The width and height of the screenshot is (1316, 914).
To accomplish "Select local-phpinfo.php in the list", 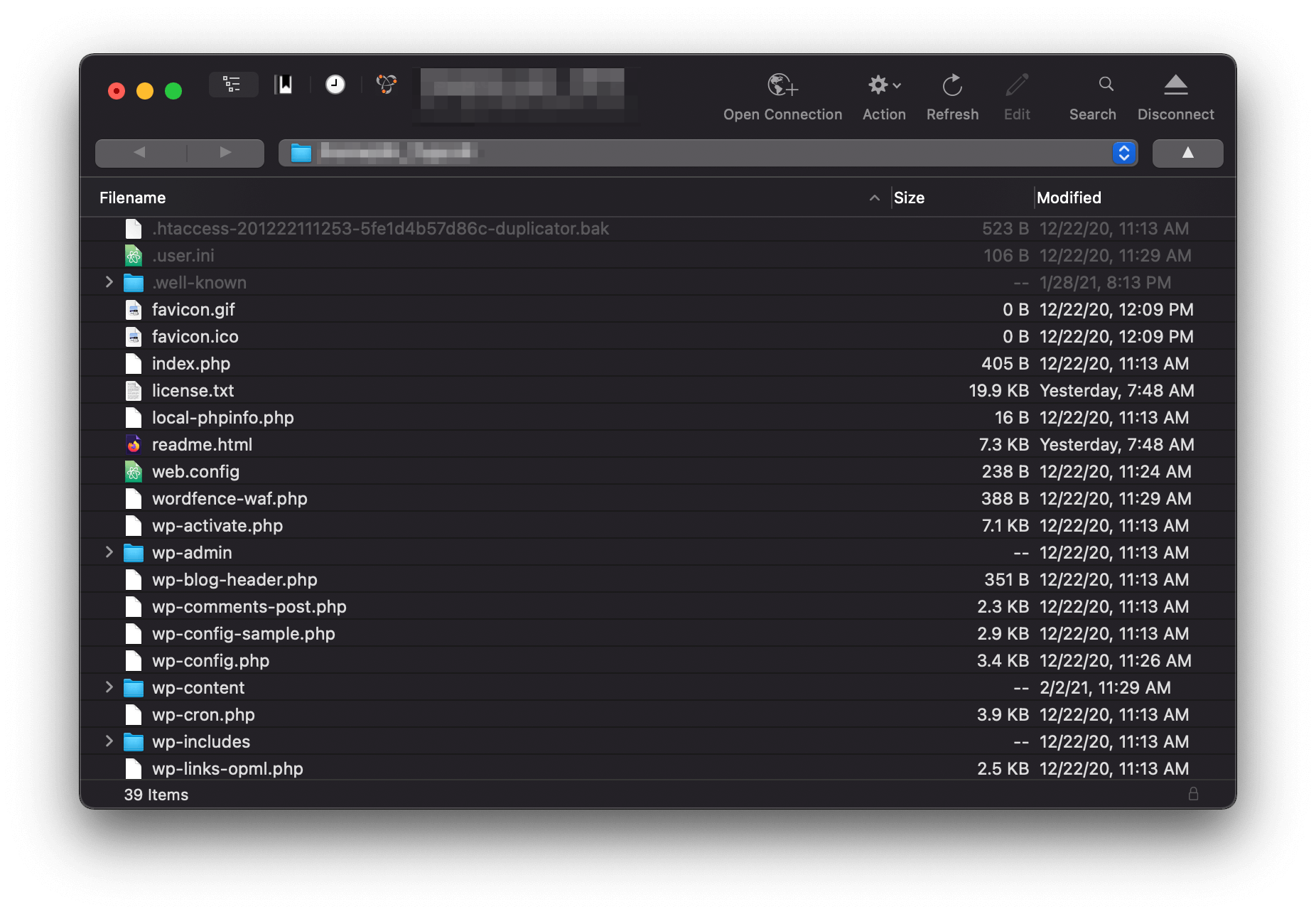I will [222, 417].
